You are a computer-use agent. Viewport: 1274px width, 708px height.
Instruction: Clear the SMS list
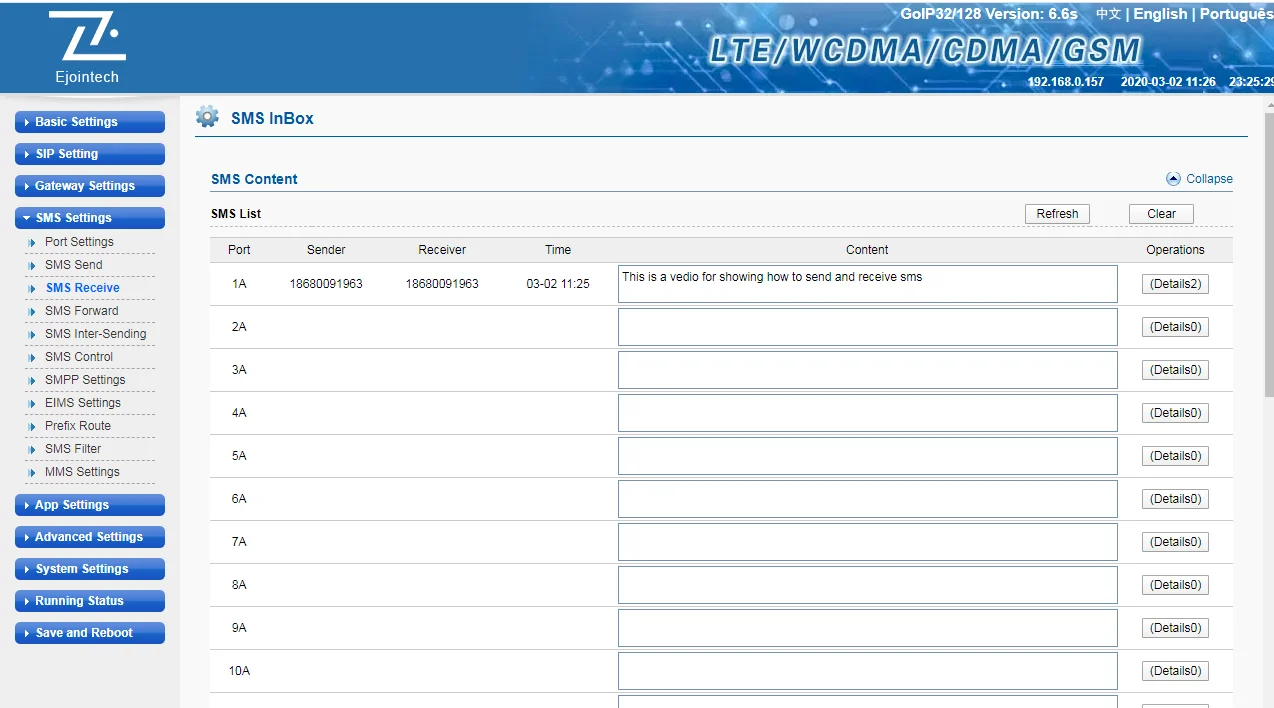[x=1161, y=214]
